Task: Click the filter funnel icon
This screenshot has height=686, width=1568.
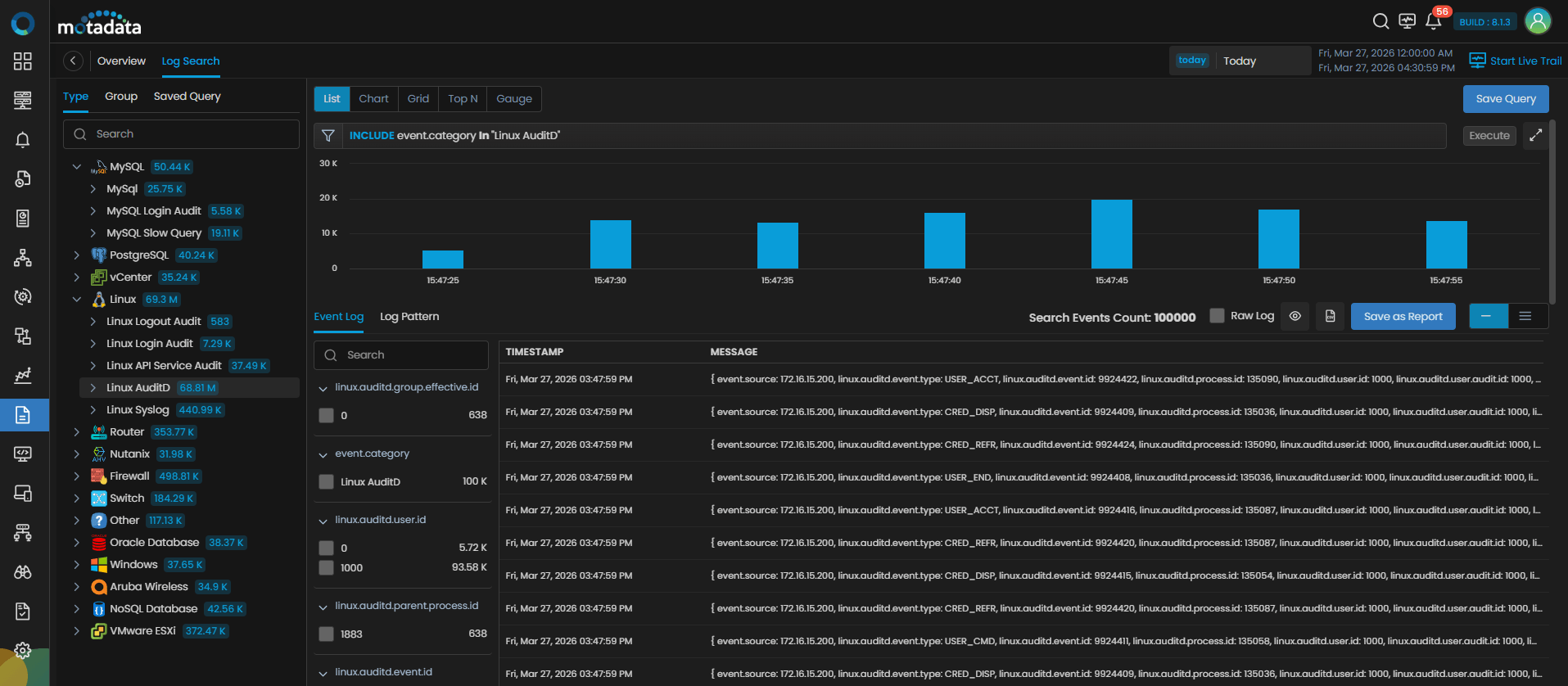Action: point(328,136)
